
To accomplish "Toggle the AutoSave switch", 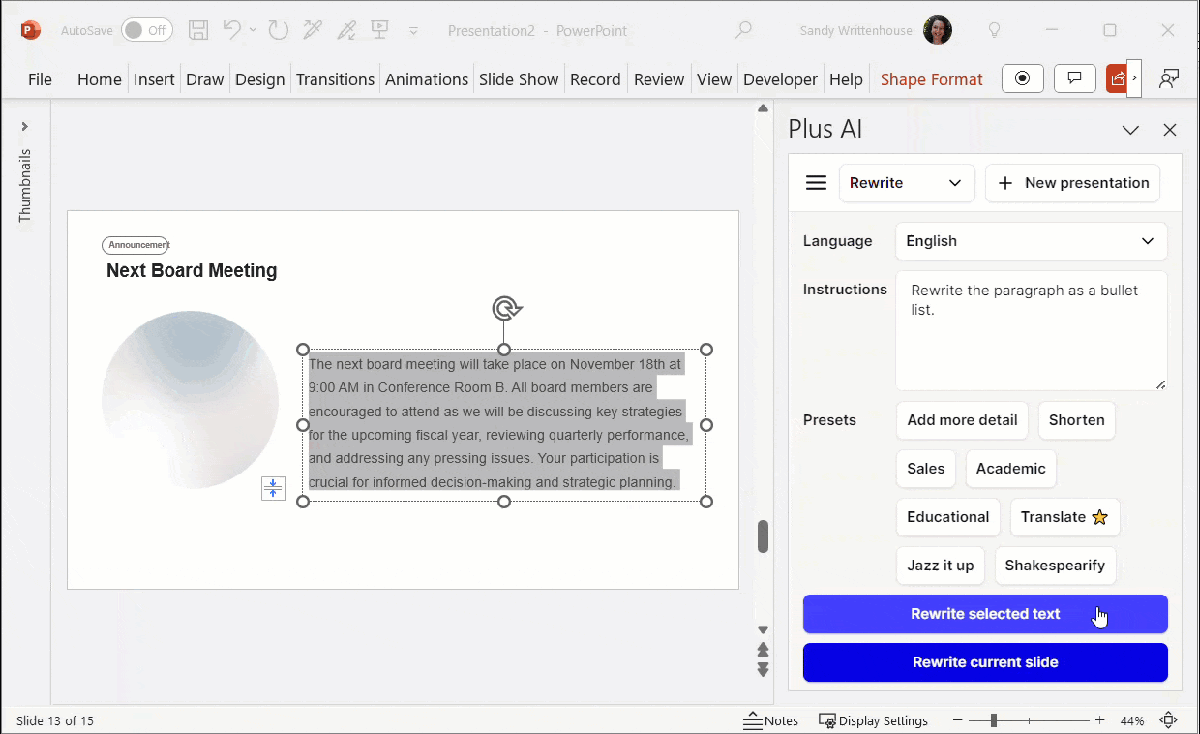I will 146,30.
